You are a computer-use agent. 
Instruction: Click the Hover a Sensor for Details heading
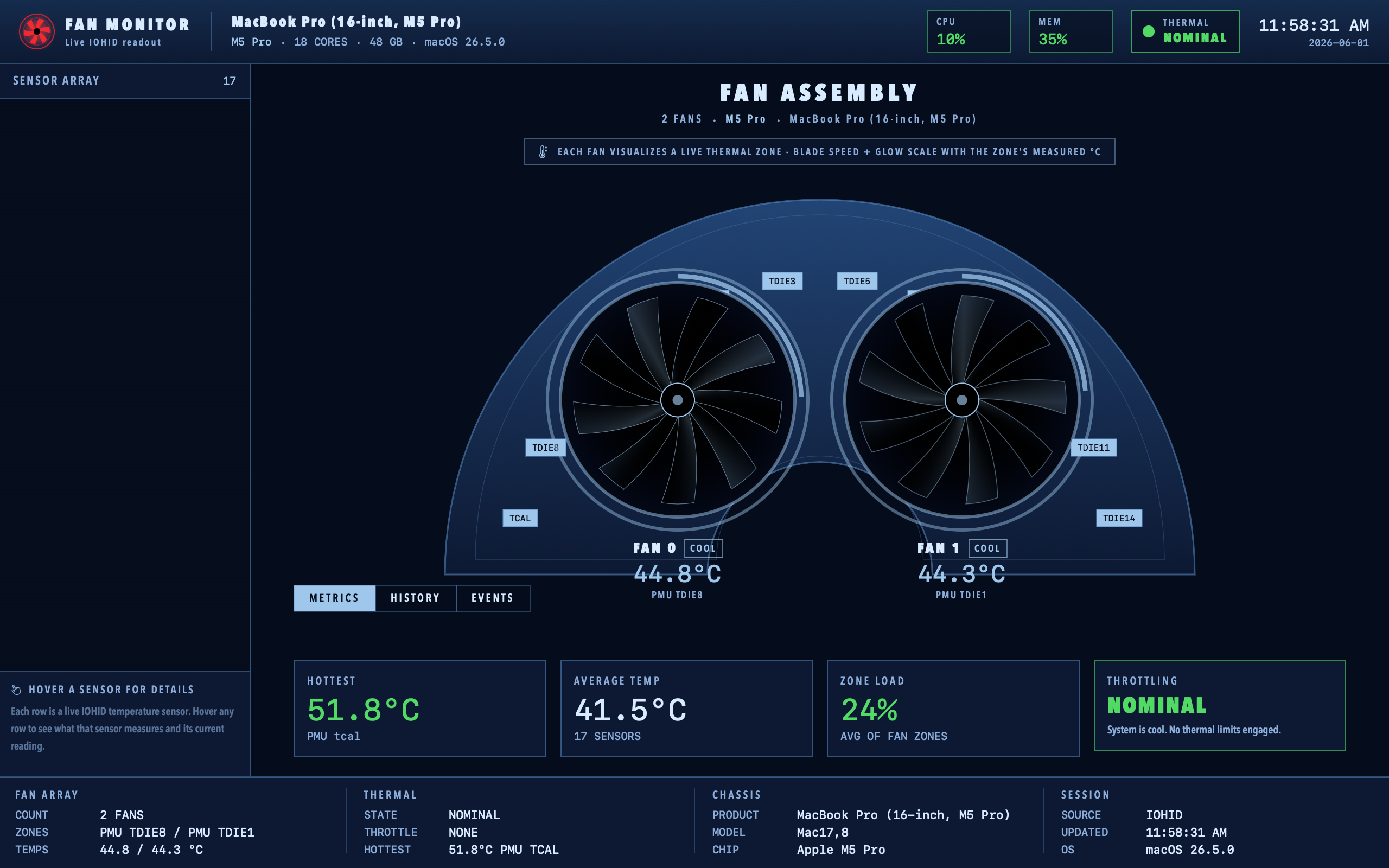(x=111, y=690)
